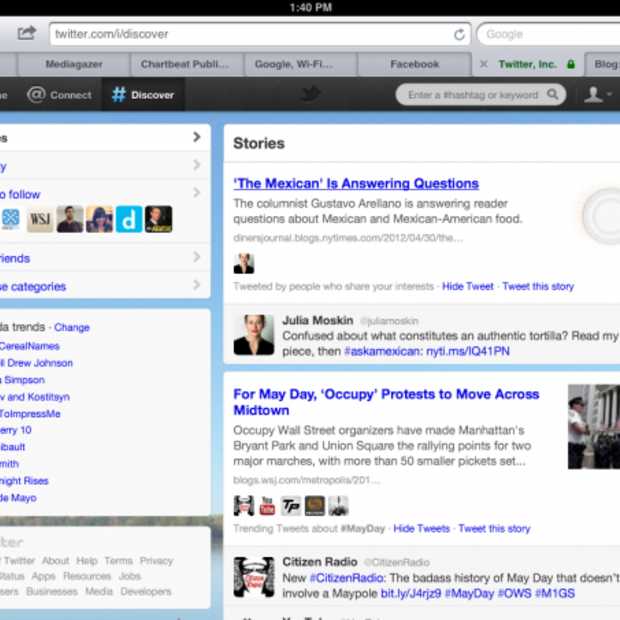Click the #OWS hashtag link

[x=514, y=594]
